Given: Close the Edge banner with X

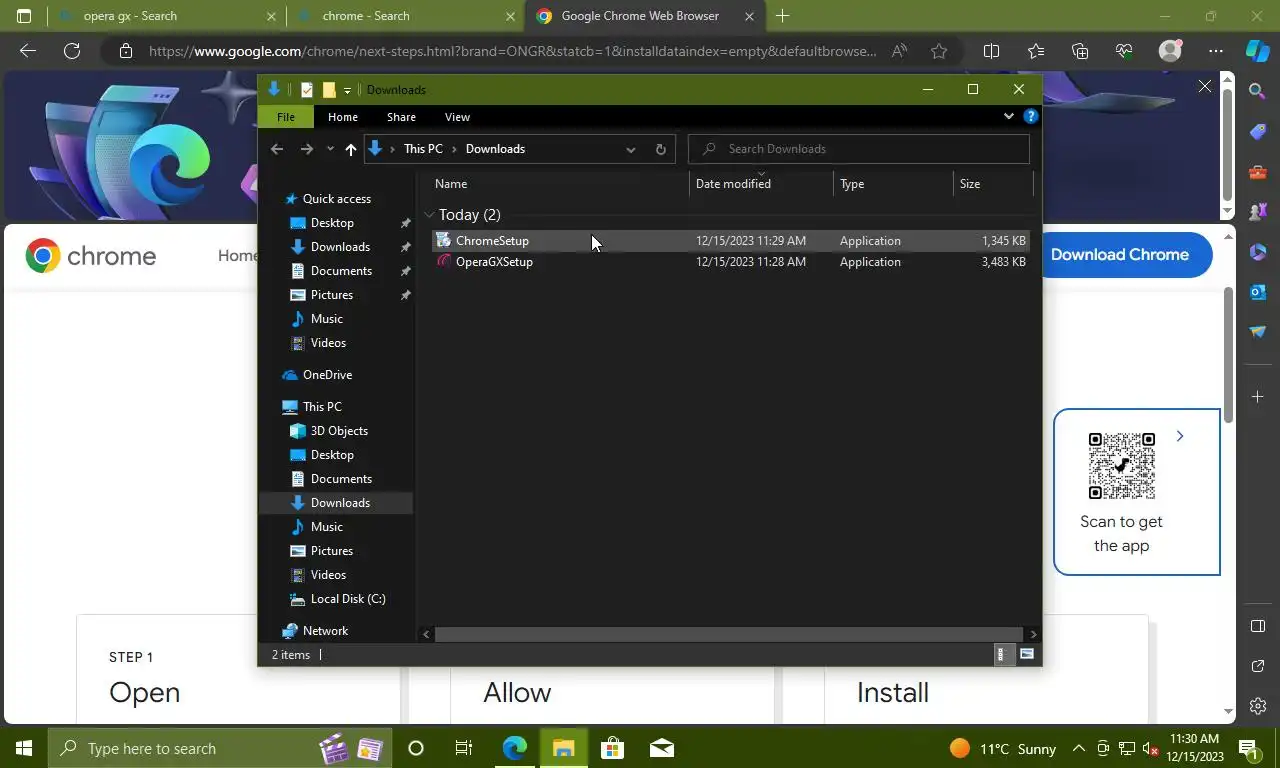Looking at the screenshot, I should (x=1205, y=87).
